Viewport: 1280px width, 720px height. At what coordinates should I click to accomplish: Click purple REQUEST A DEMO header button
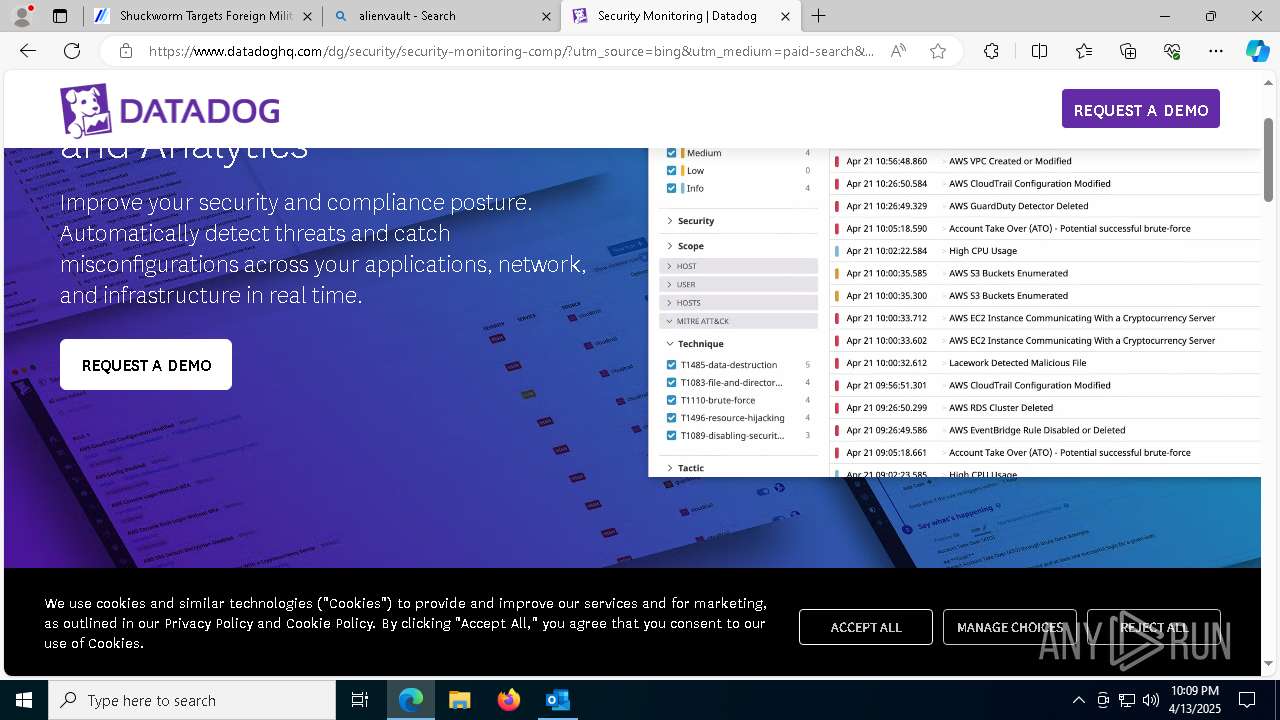click(1141, 109)
